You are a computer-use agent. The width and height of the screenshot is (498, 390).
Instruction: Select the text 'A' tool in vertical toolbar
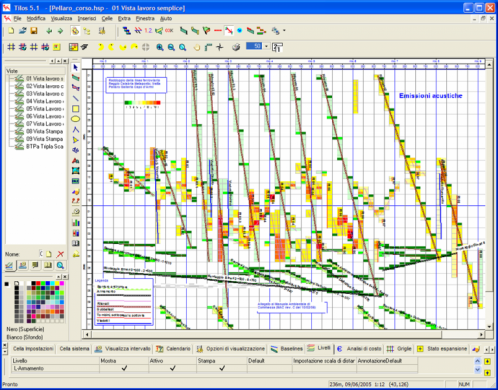point(76,160)
